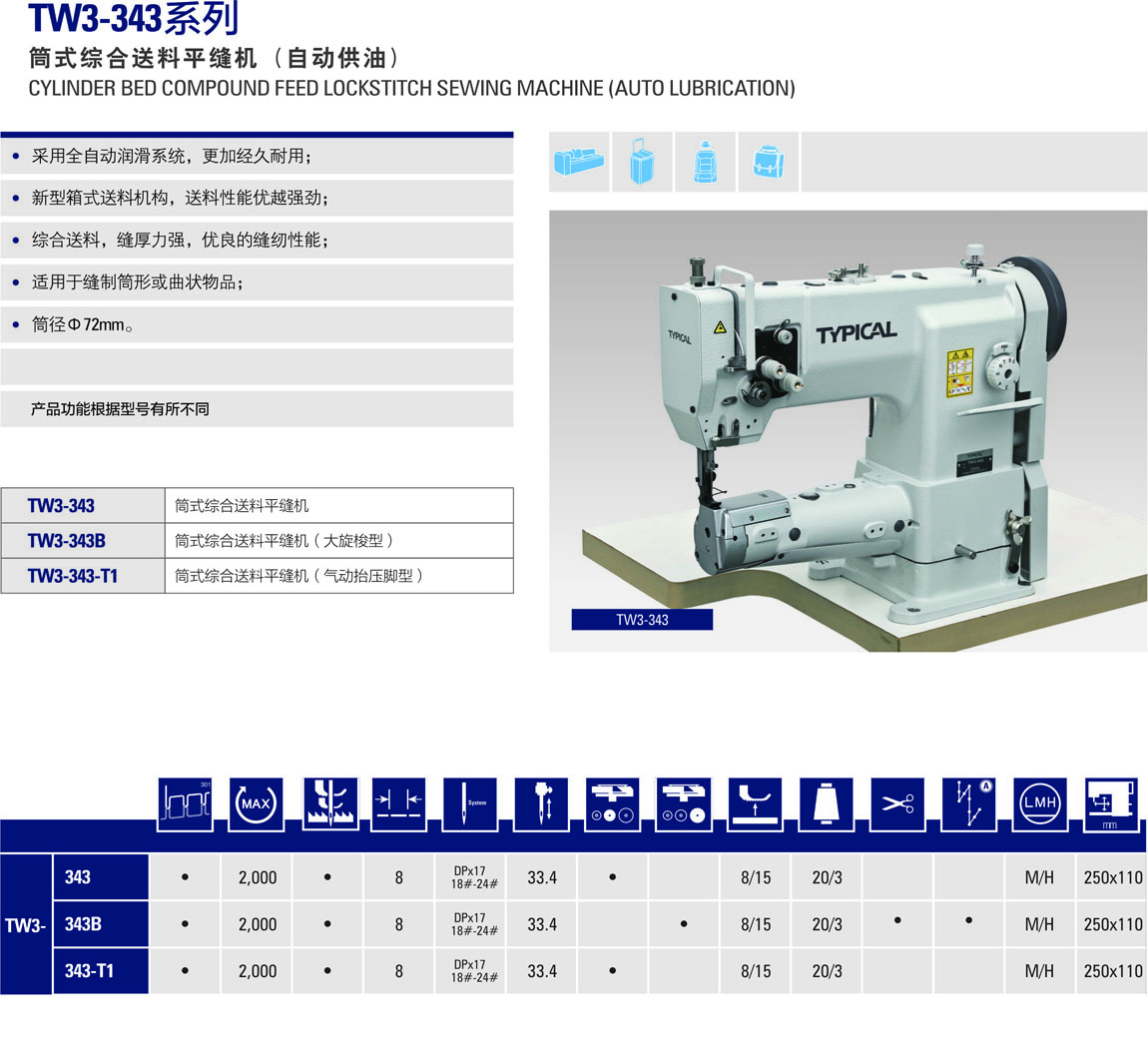This screenshot has width=1148, height=1043.
Task: Click the 筒式综合送料平缝机（自动供油）subtitle
Action: tap(216, 58)
